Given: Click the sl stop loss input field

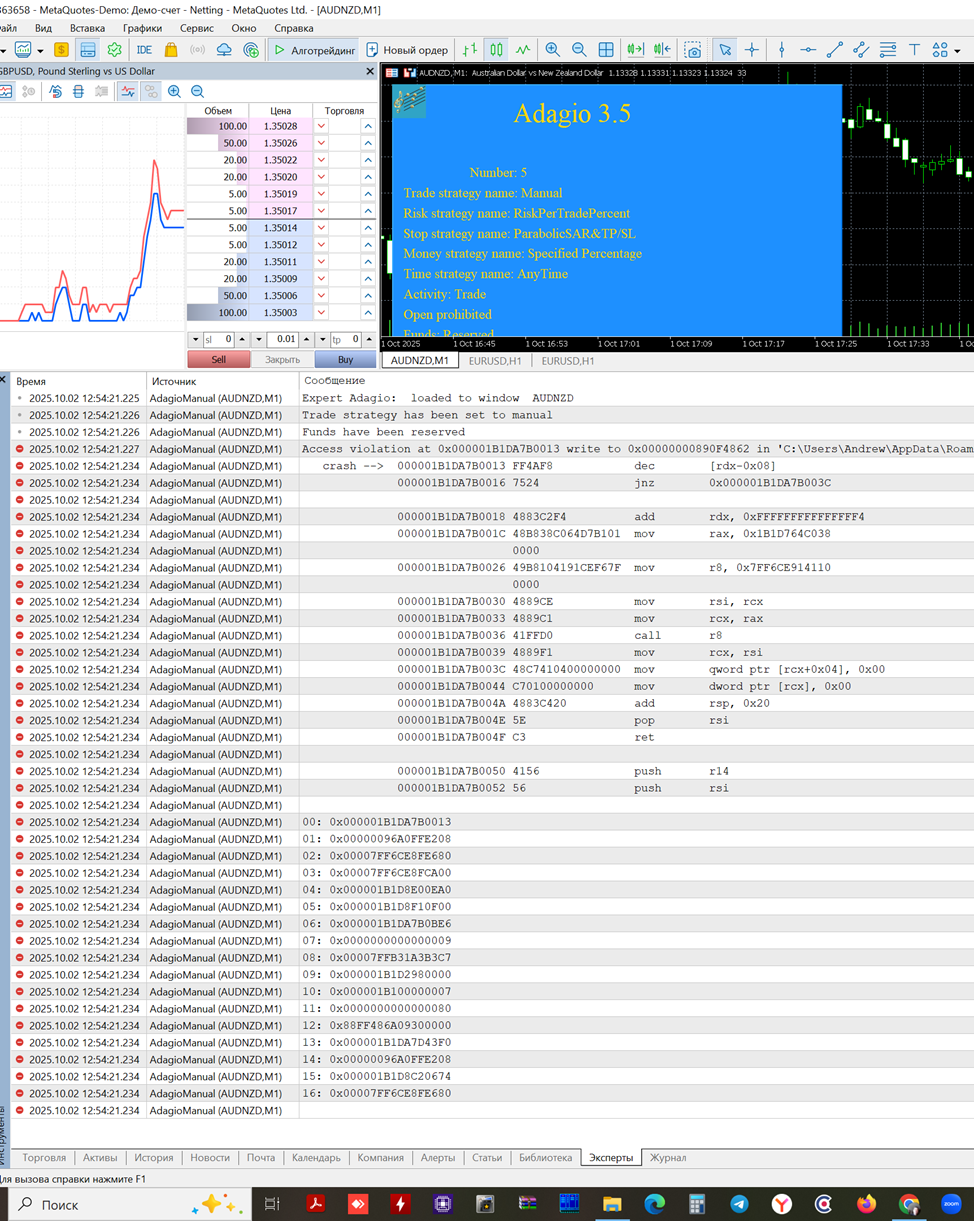Looking at the screenshot, I should [219, 340].
